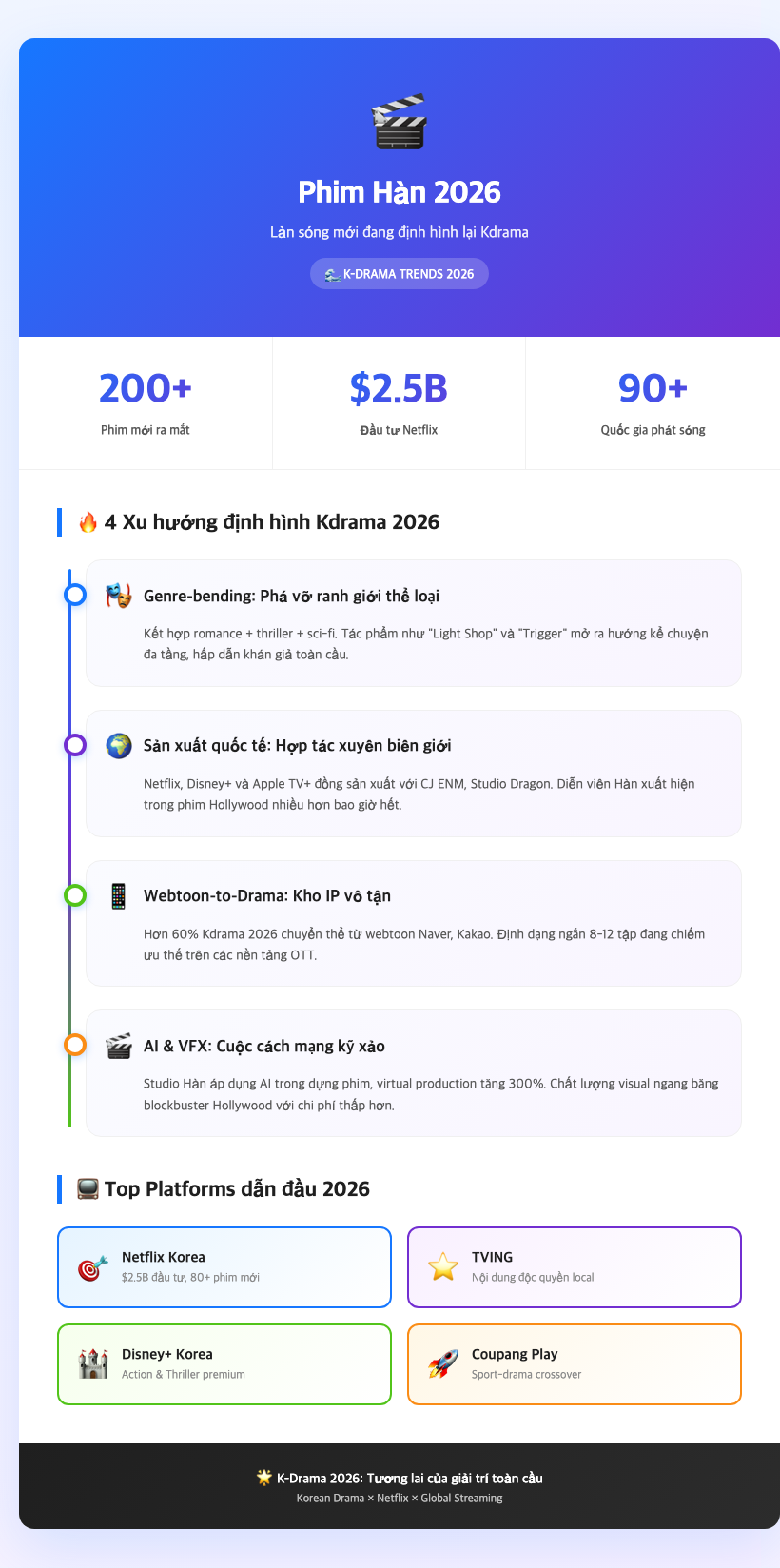Click the rocket icon on Coupang Play
780x1568 pixels.
pyautogui.click(x=442, y=1364)
